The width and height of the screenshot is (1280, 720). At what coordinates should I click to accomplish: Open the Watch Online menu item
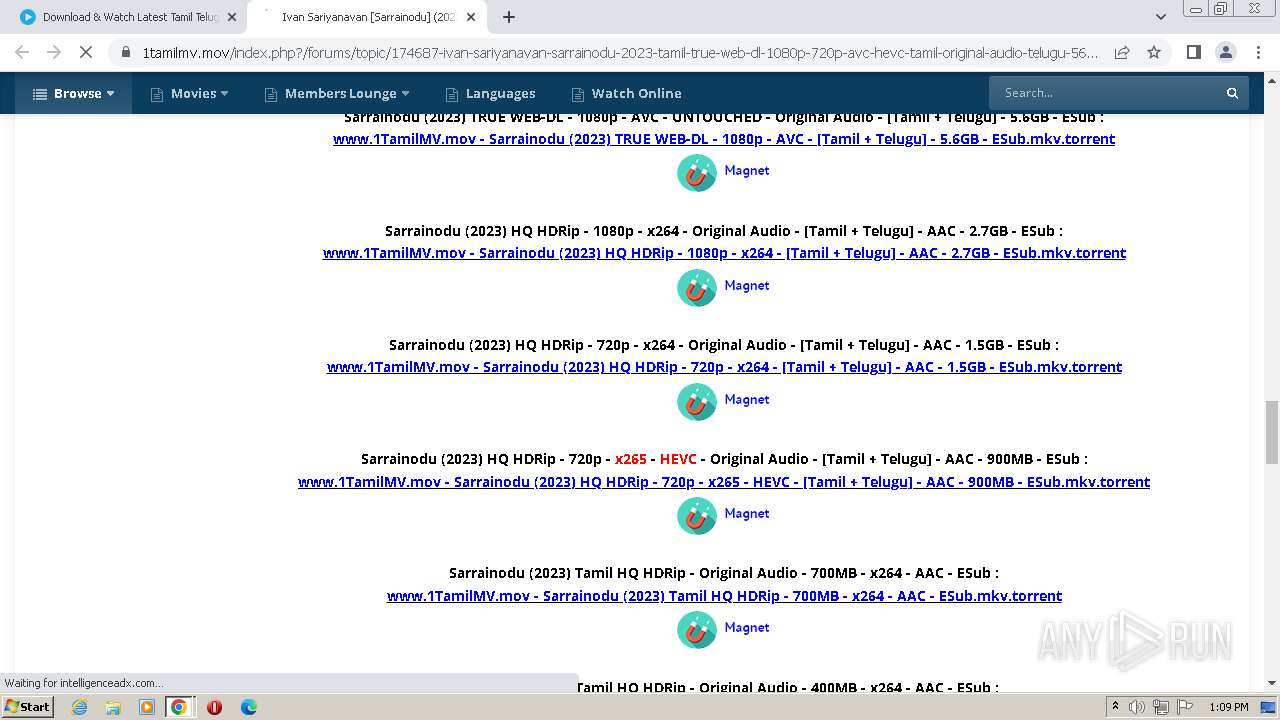coord(626,93)
